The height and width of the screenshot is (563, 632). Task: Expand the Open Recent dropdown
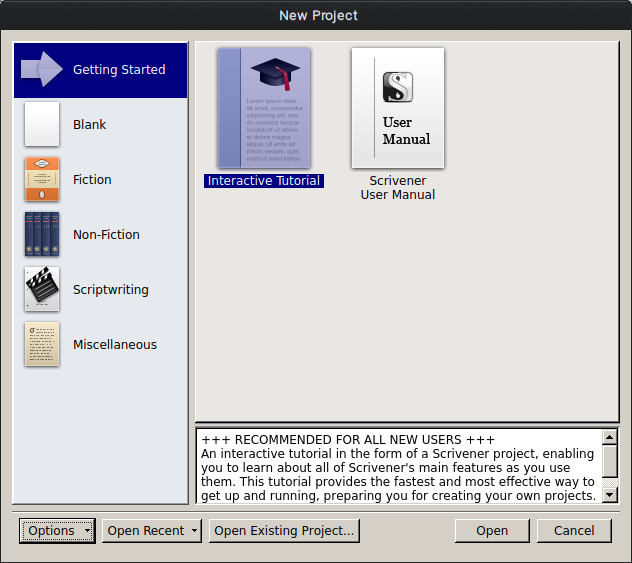click(152, 531)
